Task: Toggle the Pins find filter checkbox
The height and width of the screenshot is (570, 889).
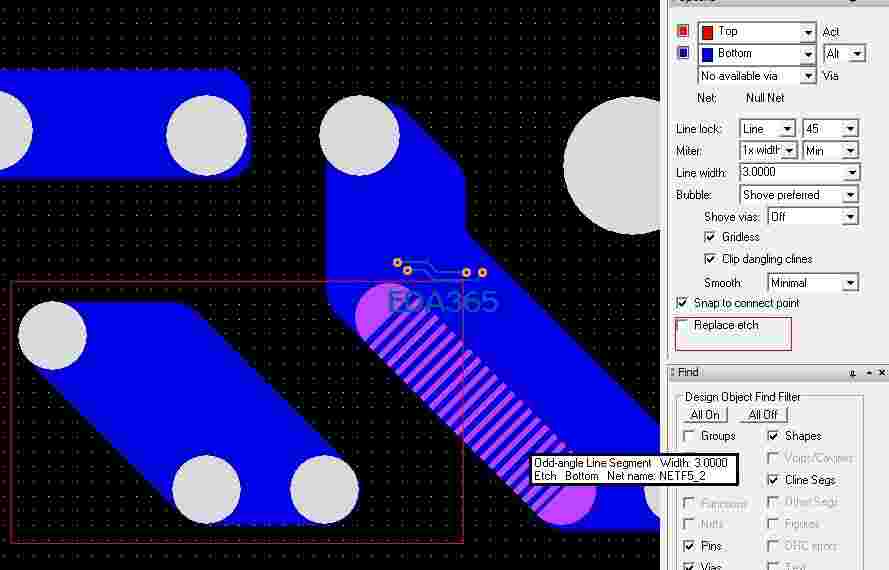Action: [689, 546]
